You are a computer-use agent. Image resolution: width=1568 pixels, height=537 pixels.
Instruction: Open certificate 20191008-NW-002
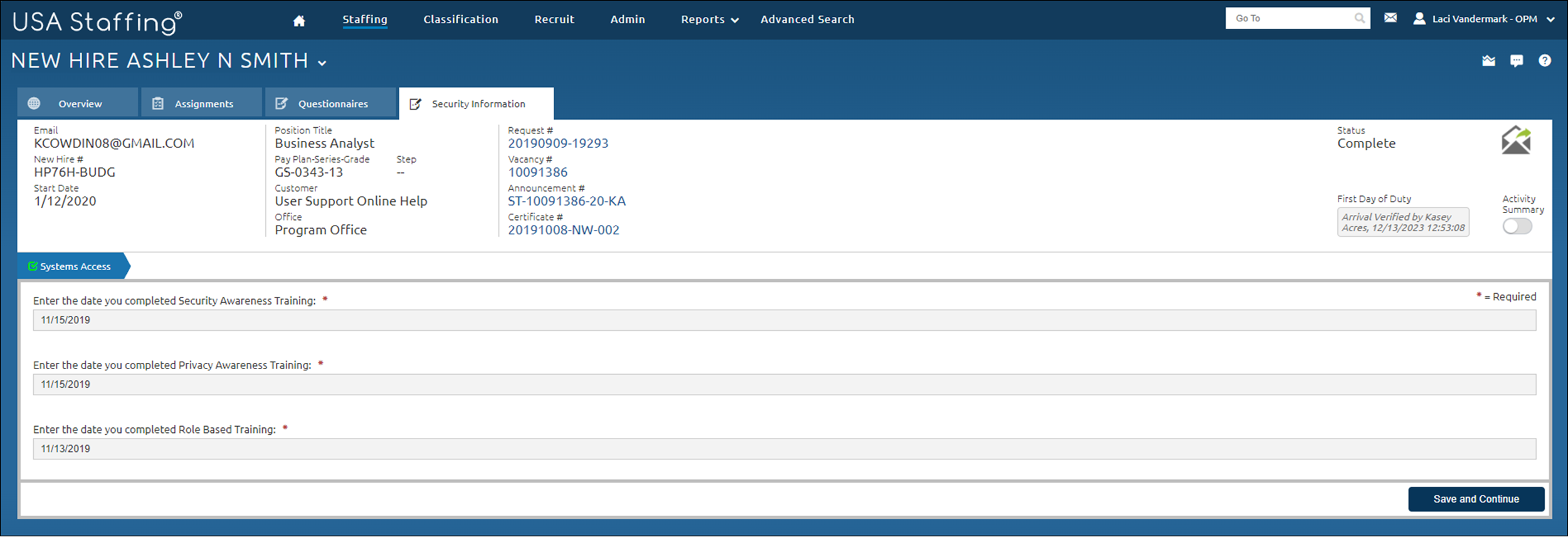(x=564, y=230)
